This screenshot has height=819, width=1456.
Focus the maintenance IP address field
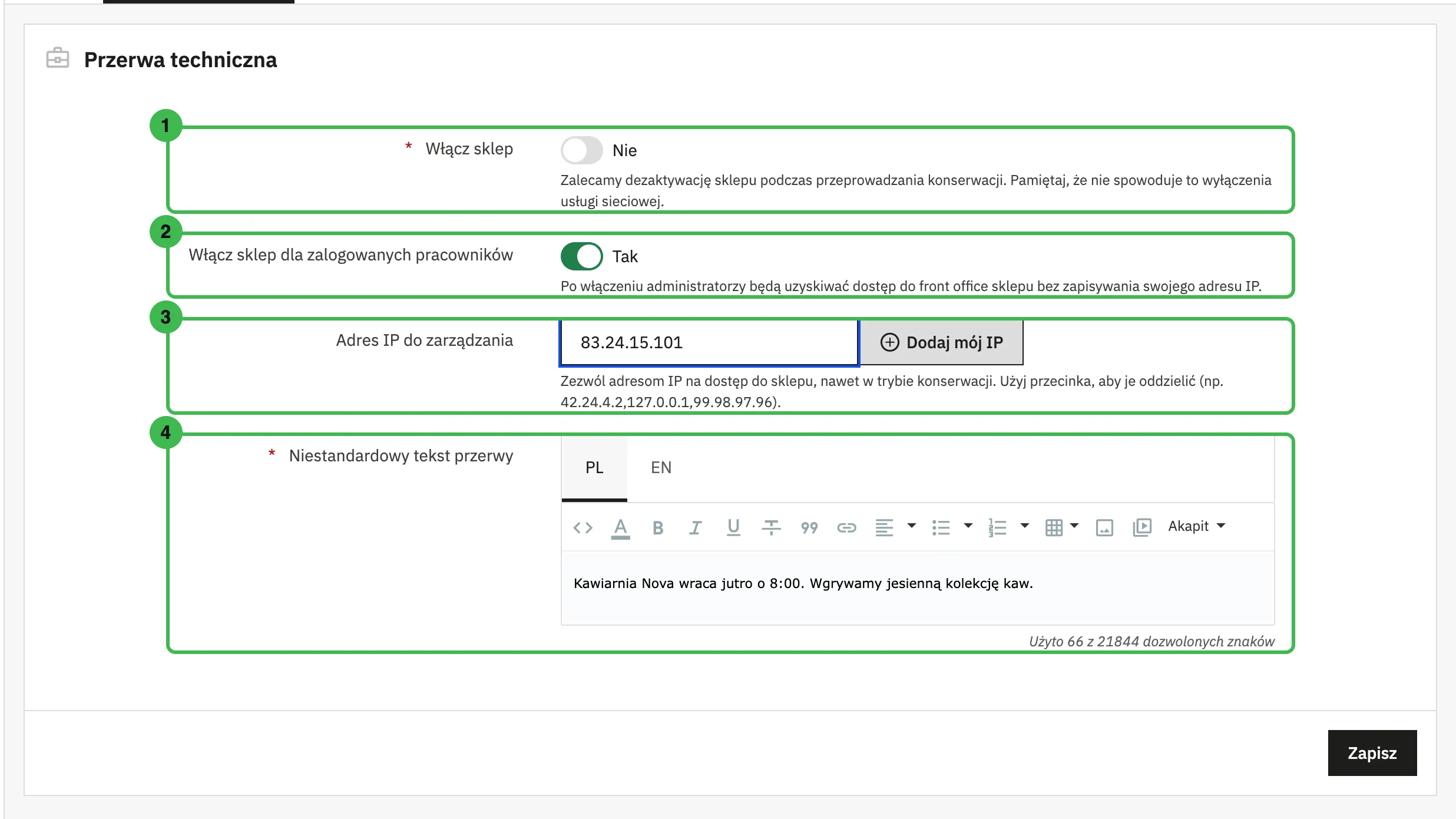point(709,342)
